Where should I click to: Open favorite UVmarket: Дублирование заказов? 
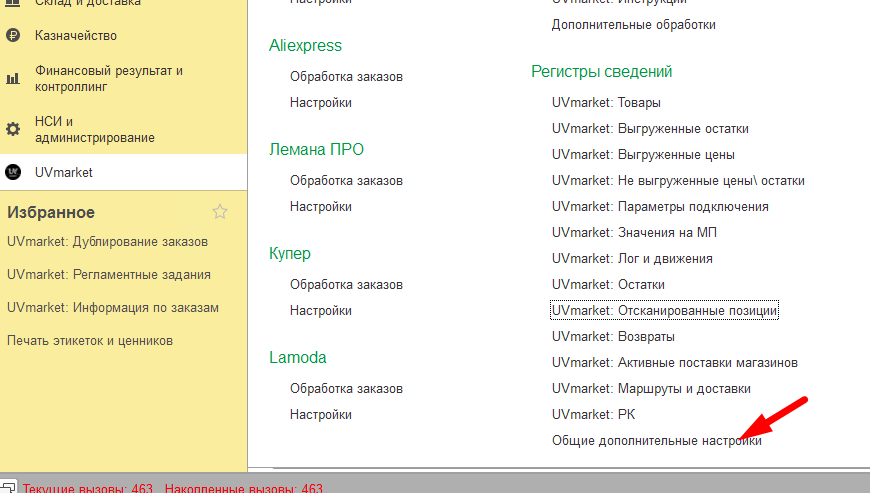coord(108,242)
